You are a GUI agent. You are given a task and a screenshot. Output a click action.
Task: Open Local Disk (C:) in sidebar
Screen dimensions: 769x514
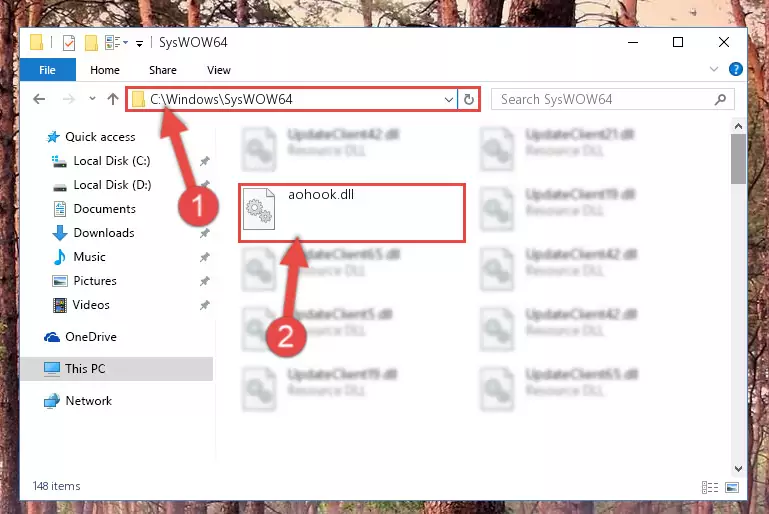click(x=112, y=161)
